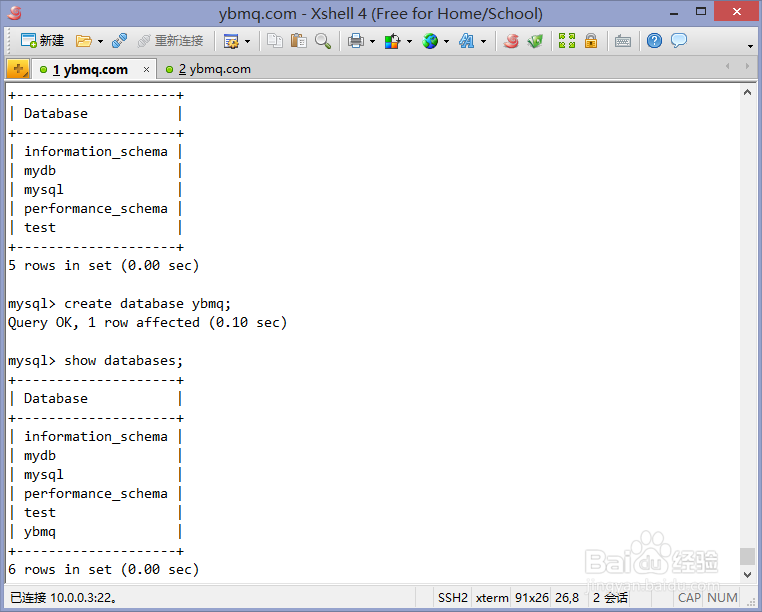Click the Xshell app icon in title bar
This screenshot has height=612, width=762.
pos(15,13)
